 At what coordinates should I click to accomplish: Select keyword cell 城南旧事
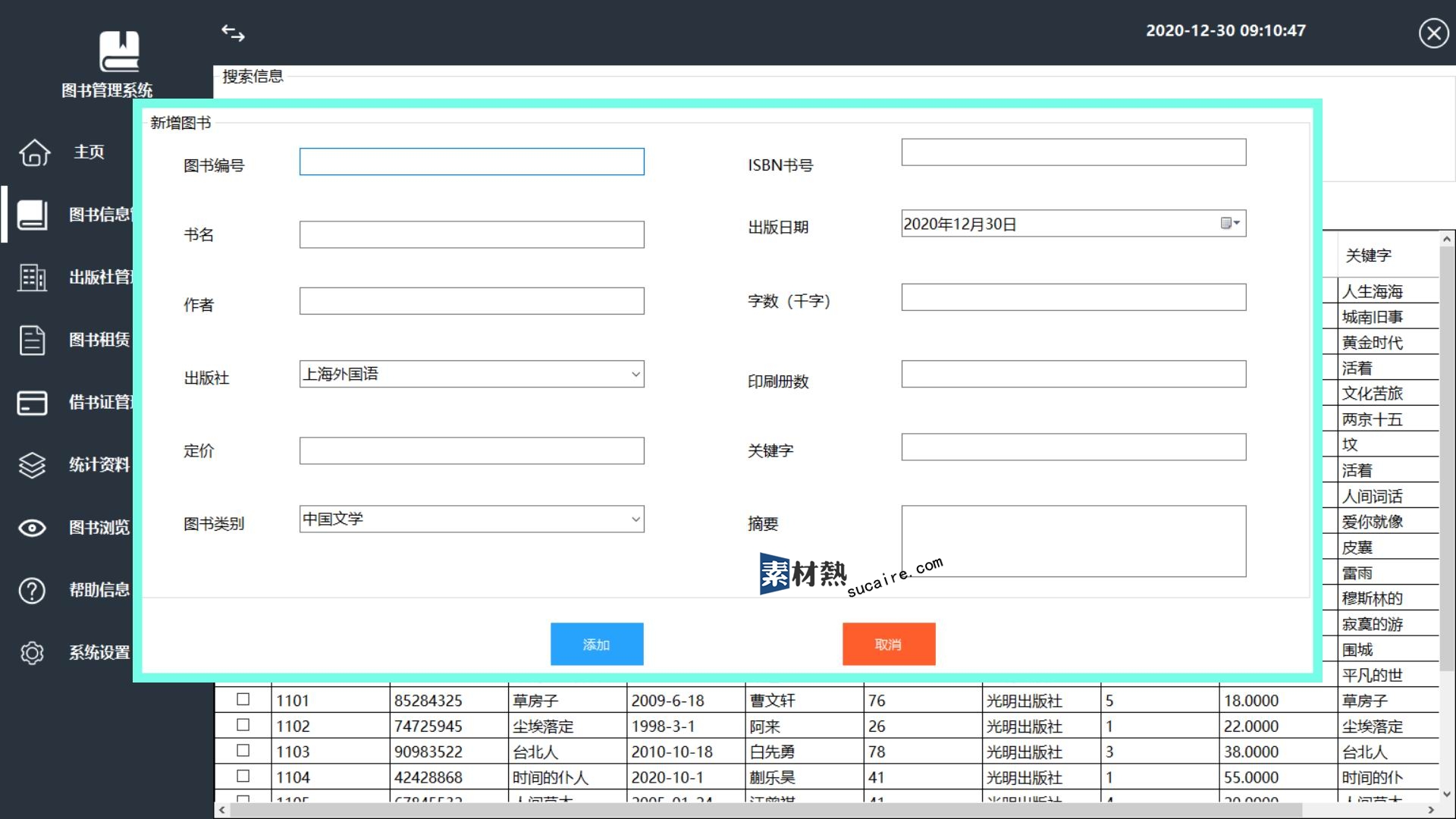(1388, 317)
